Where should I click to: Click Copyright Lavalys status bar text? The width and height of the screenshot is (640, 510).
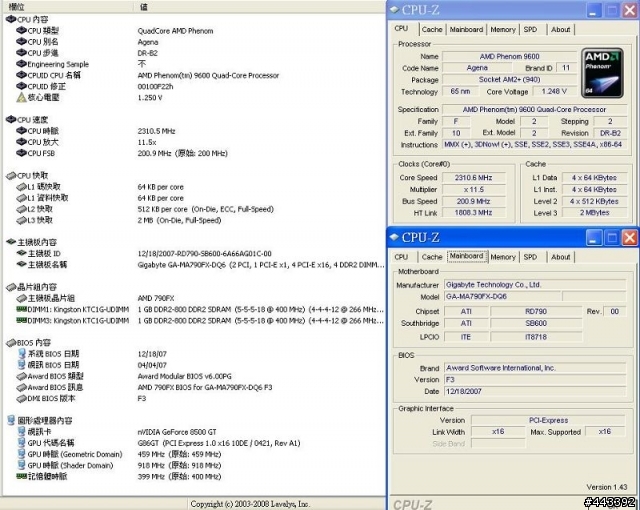250,504
